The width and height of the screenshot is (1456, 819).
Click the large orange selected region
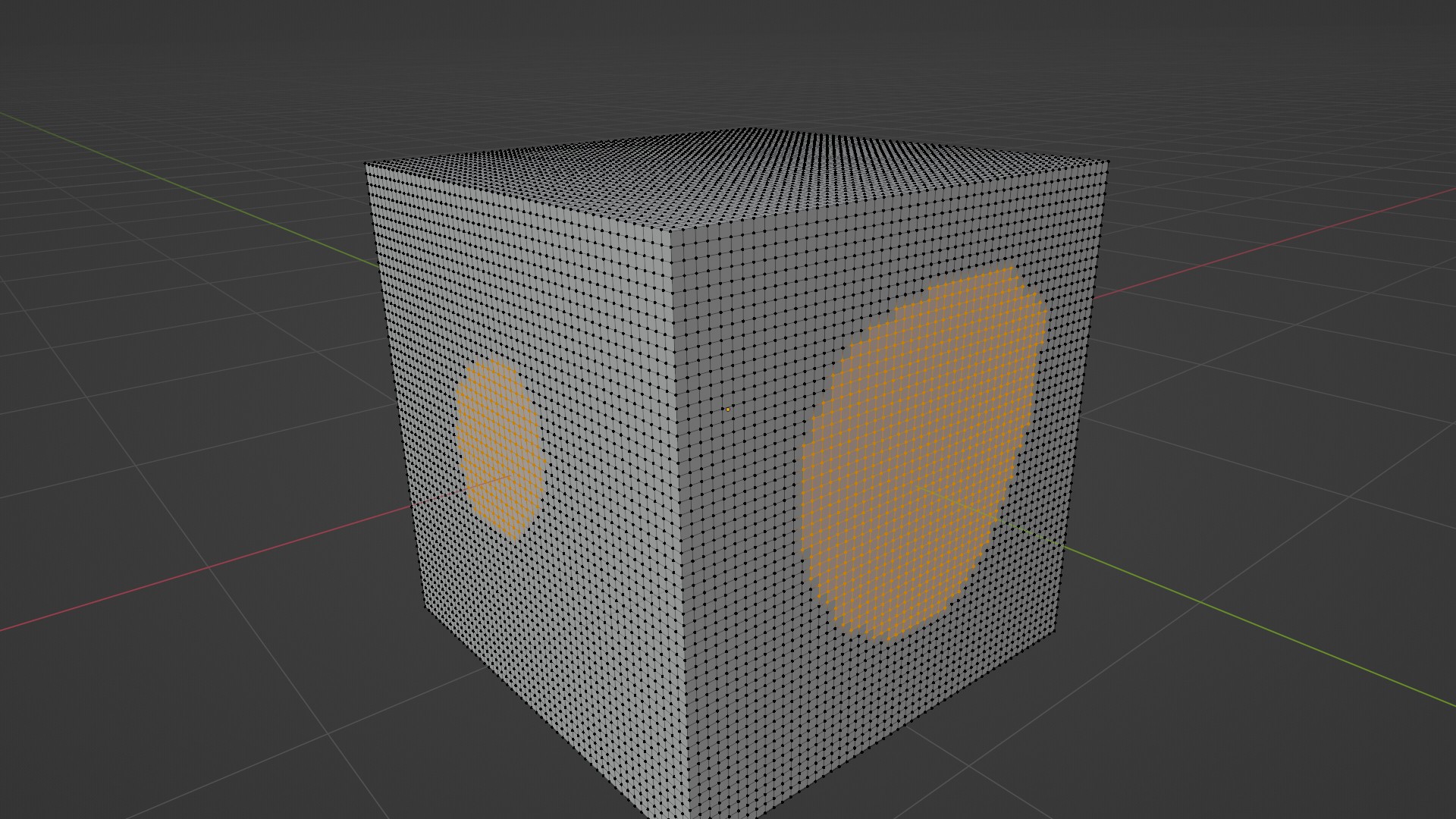pos(921,455)
